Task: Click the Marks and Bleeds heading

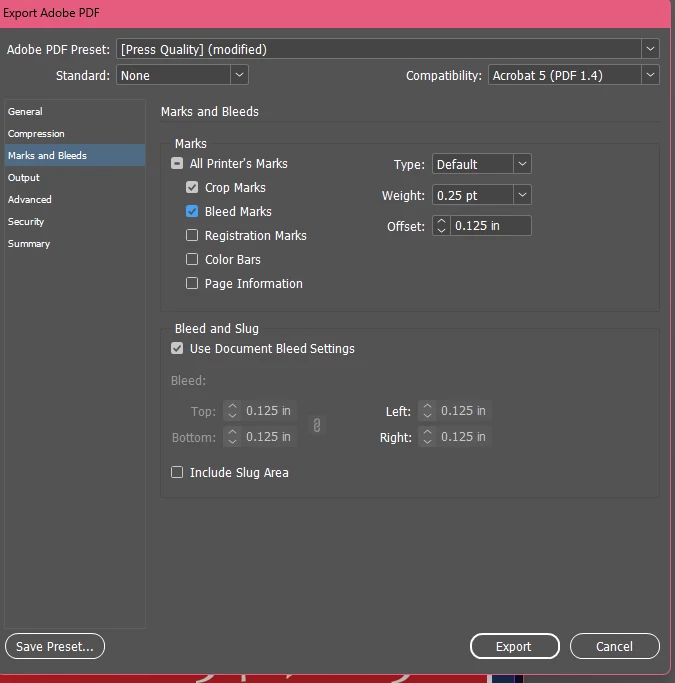Action: tap(210, 112)
